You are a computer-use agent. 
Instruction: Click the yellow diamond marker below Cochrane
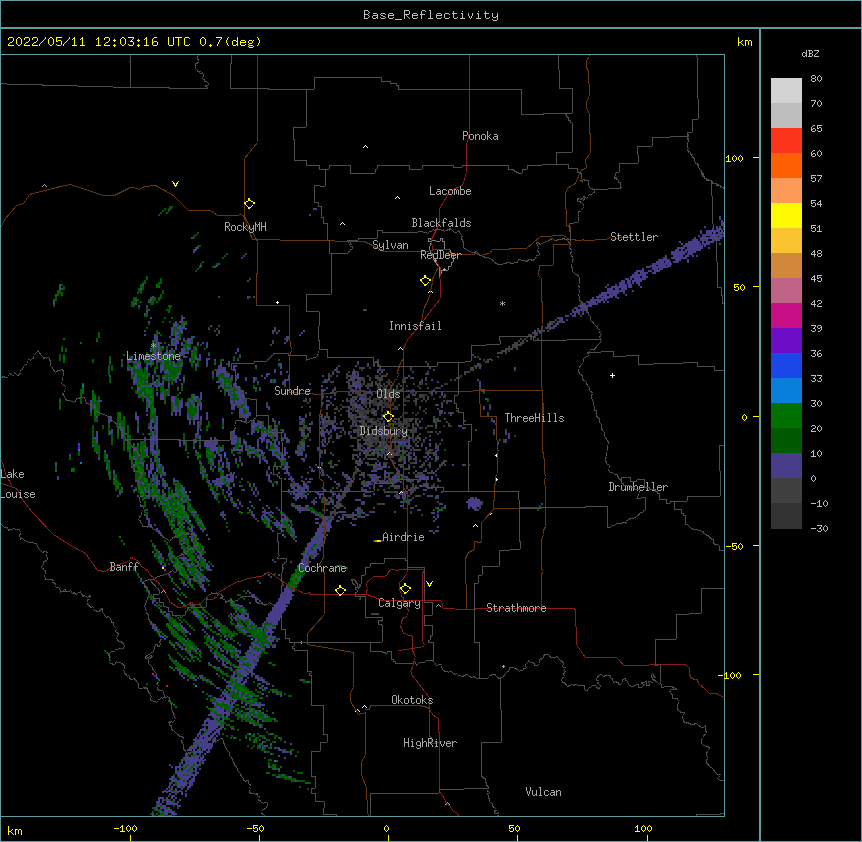[340, 590]
